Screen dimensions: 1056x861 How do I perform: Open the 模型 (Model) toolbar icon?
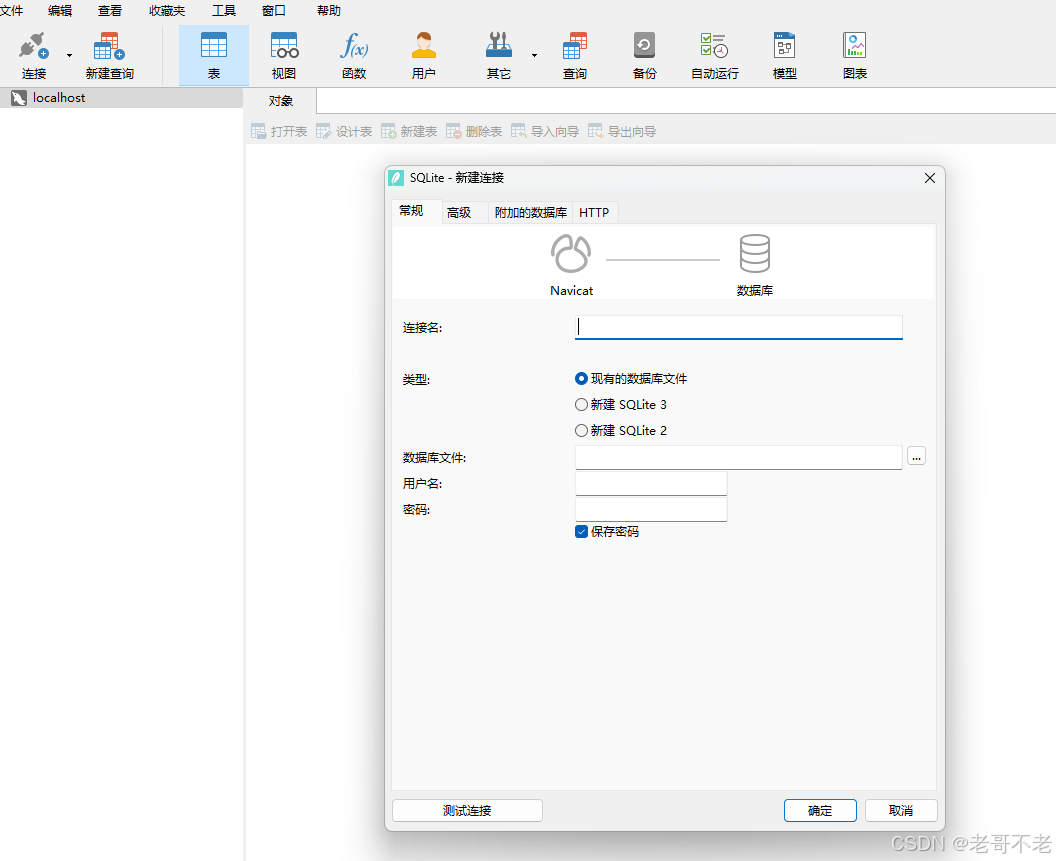785,46
